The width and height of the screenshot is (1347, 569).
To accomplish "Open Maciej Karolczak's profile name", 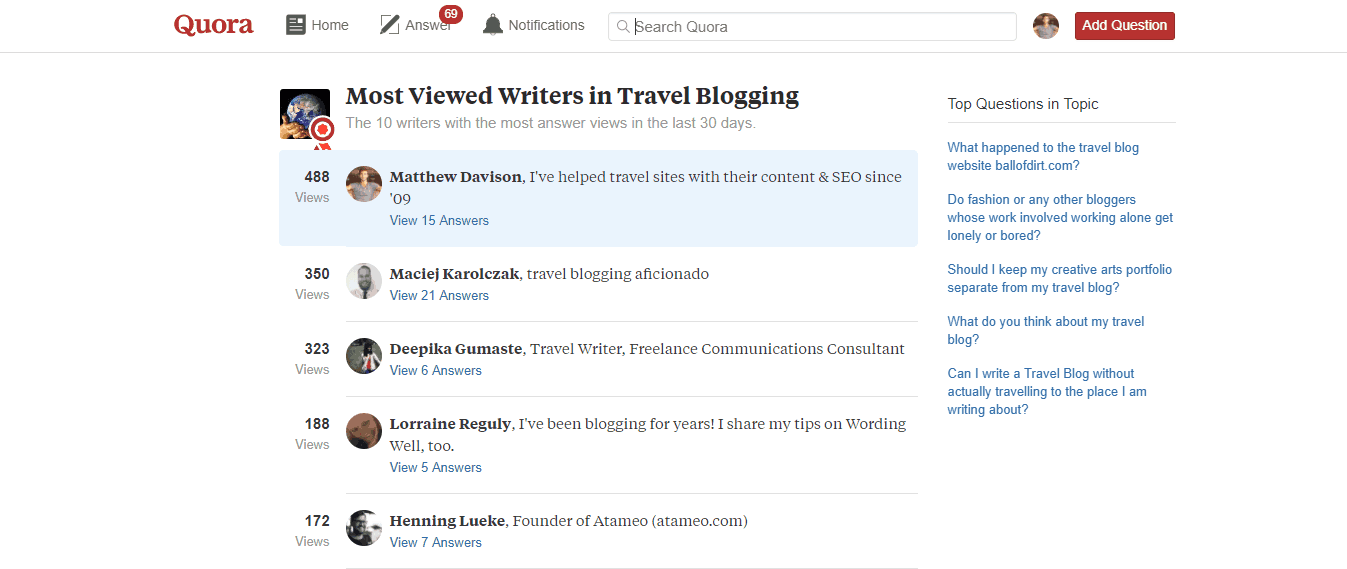I will tap(454, 274).
